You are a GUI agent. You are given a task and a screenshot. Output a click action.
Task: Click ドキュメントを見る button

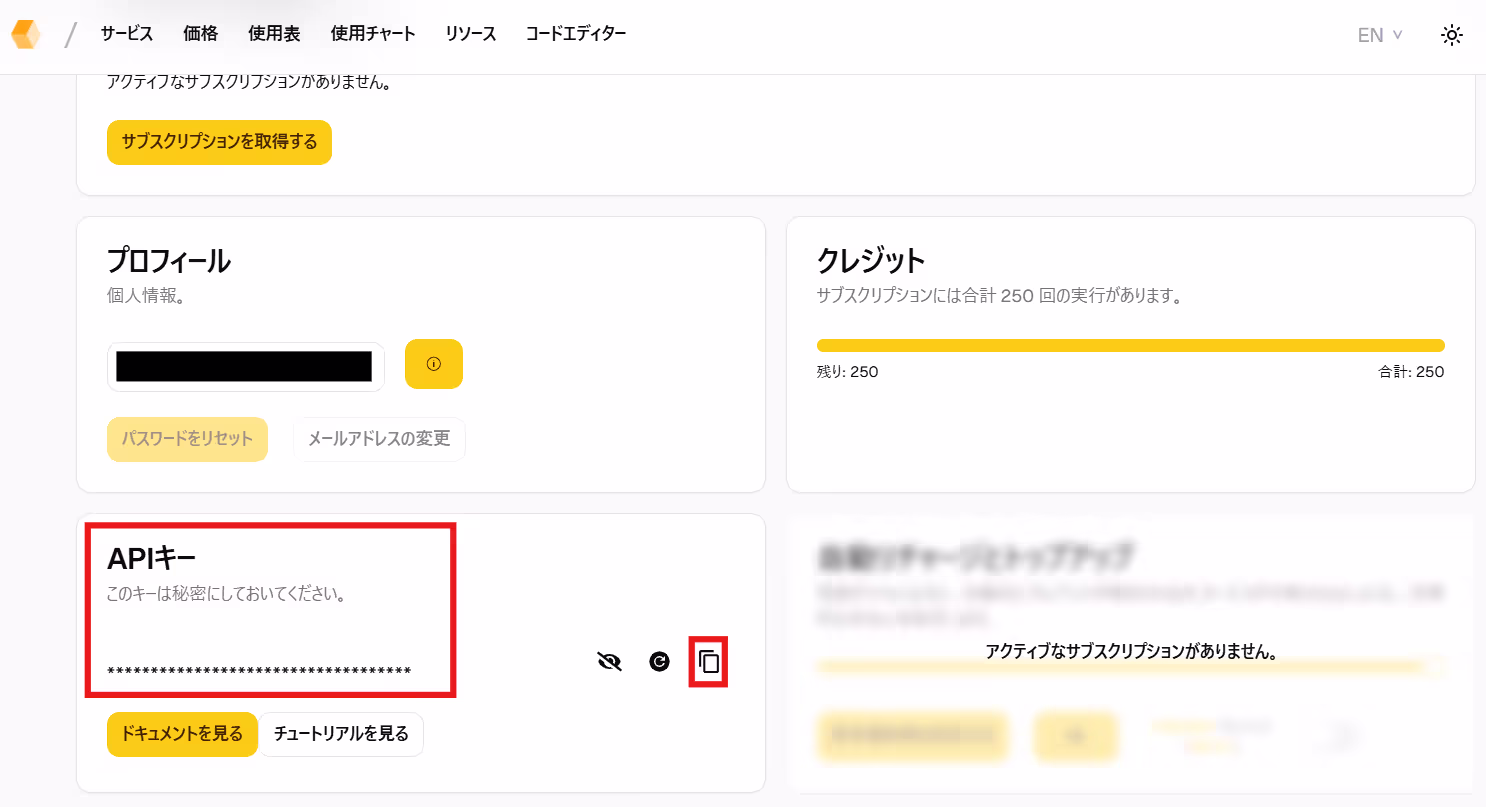182,734
